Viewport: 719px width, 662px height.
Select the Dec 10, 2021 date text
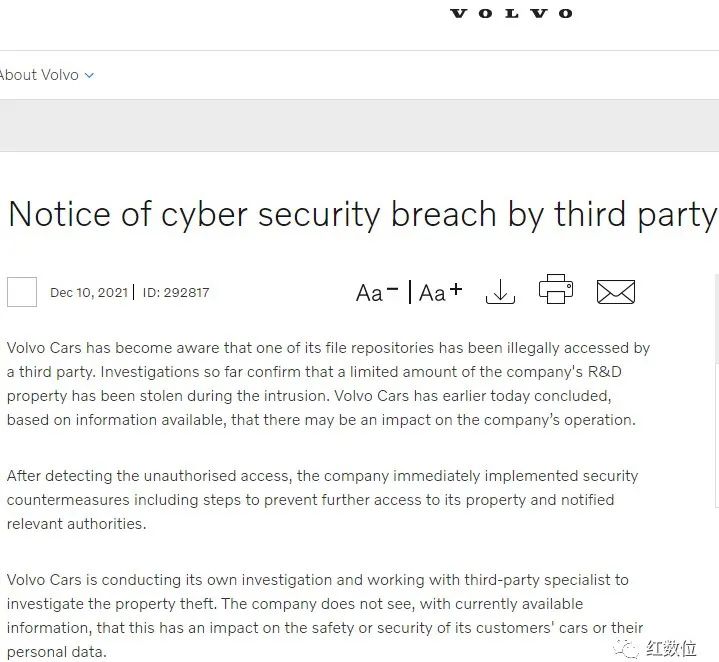pos(89,292)
